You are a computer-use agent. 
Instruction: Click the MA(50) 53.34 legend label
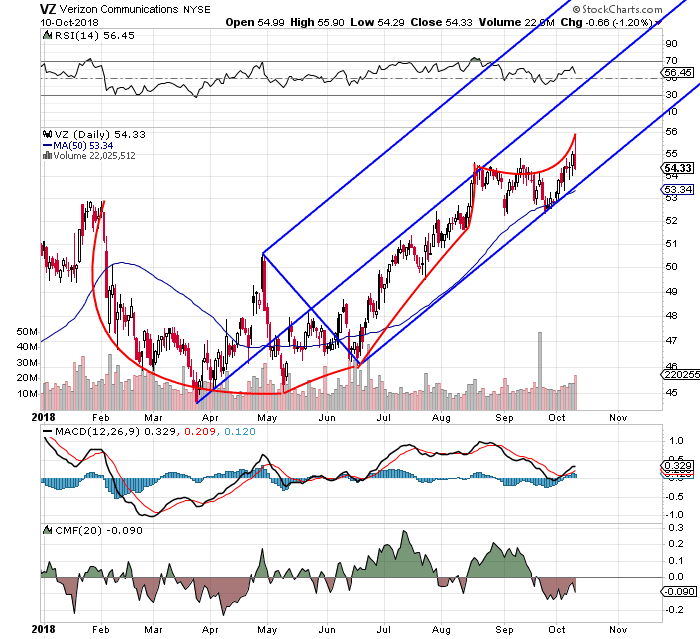[83, 146]
